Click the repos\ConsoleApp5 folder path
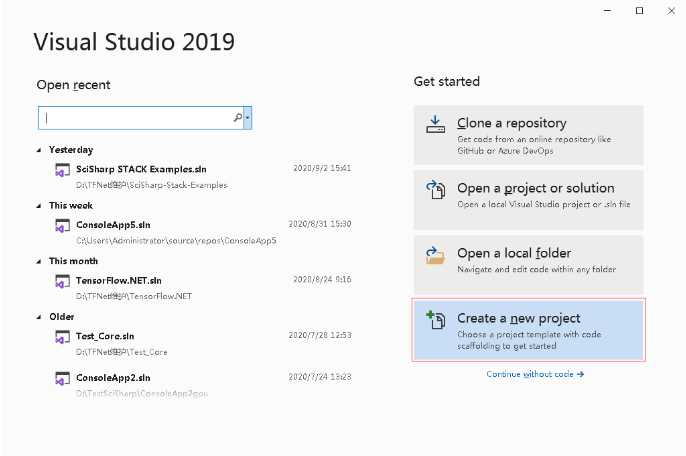Screen dimensions: 686x456 pos(176,241)
